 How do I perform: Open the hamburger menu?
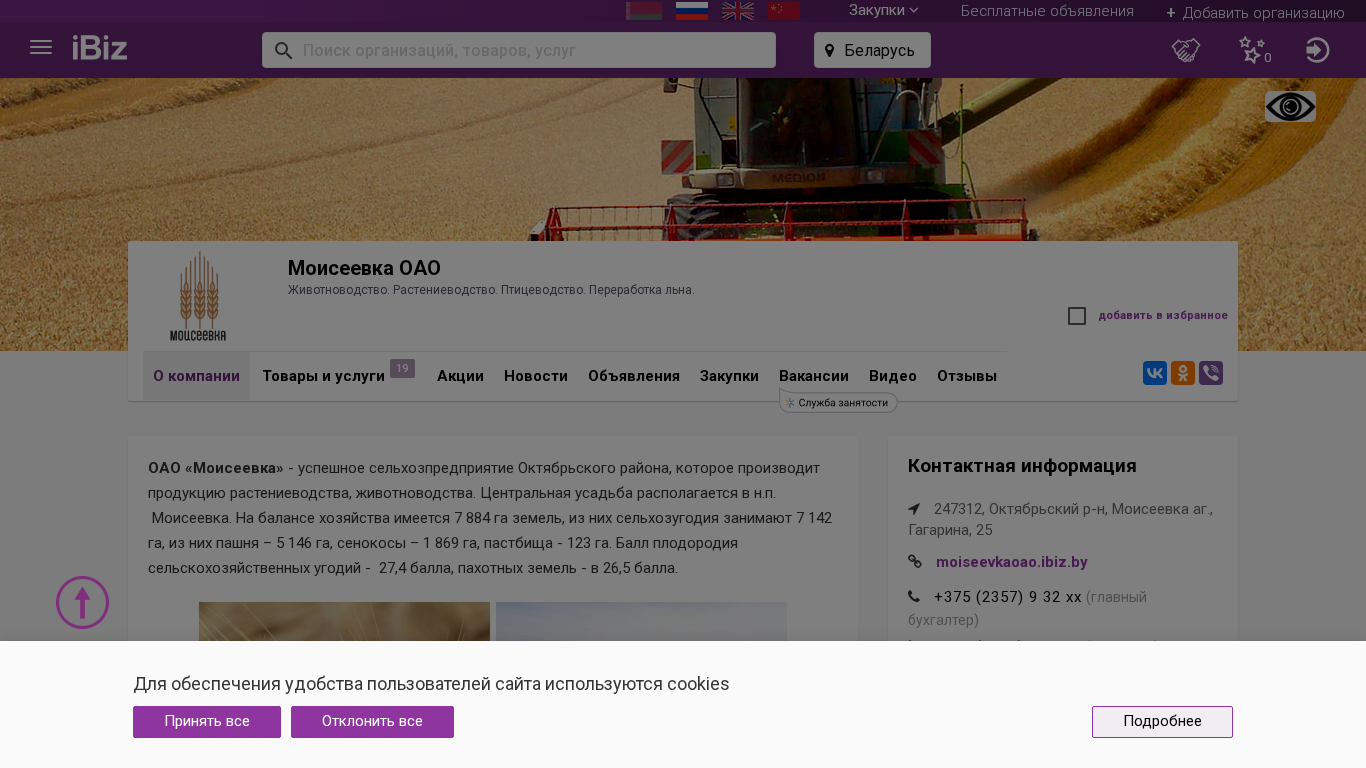coord(41,48)
